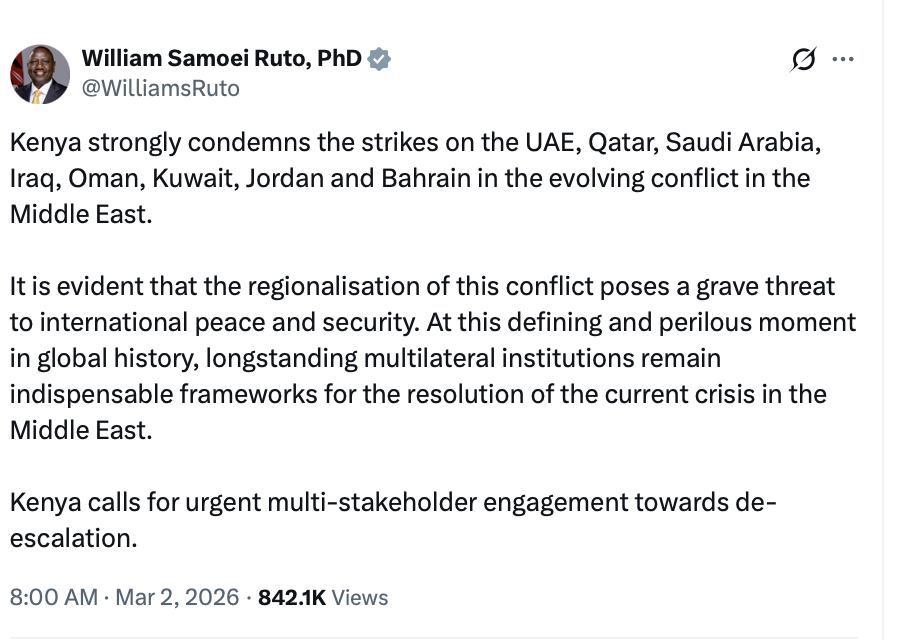Open the Grok explain icon

pyautogui.click(x=802, y=60)
